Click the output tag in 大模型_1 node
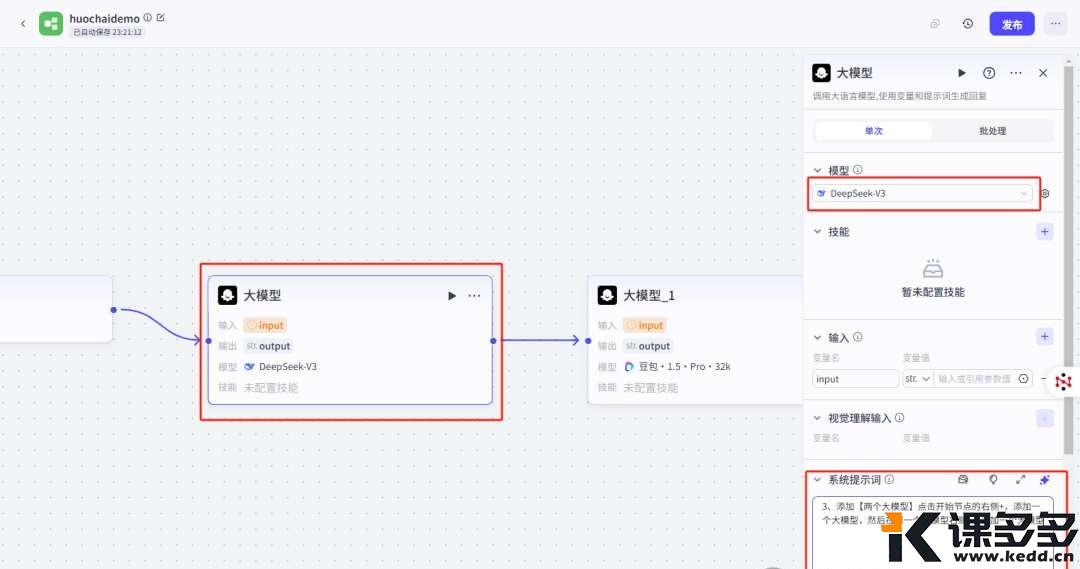Screen dimensions: 1080x569 [647, 346]
